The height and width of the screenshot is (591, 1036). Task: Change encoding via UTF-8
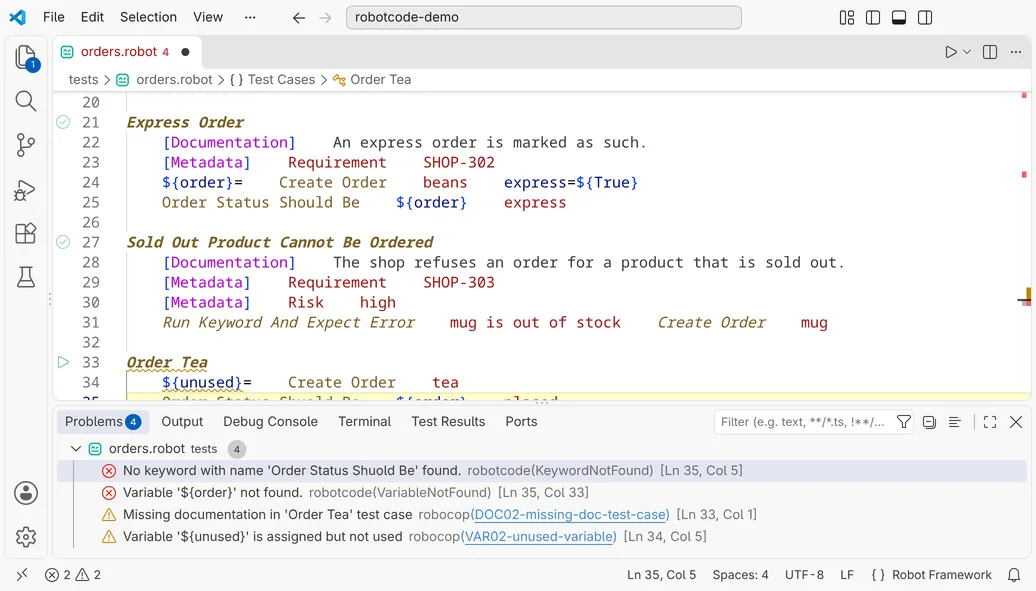(804, 574)
